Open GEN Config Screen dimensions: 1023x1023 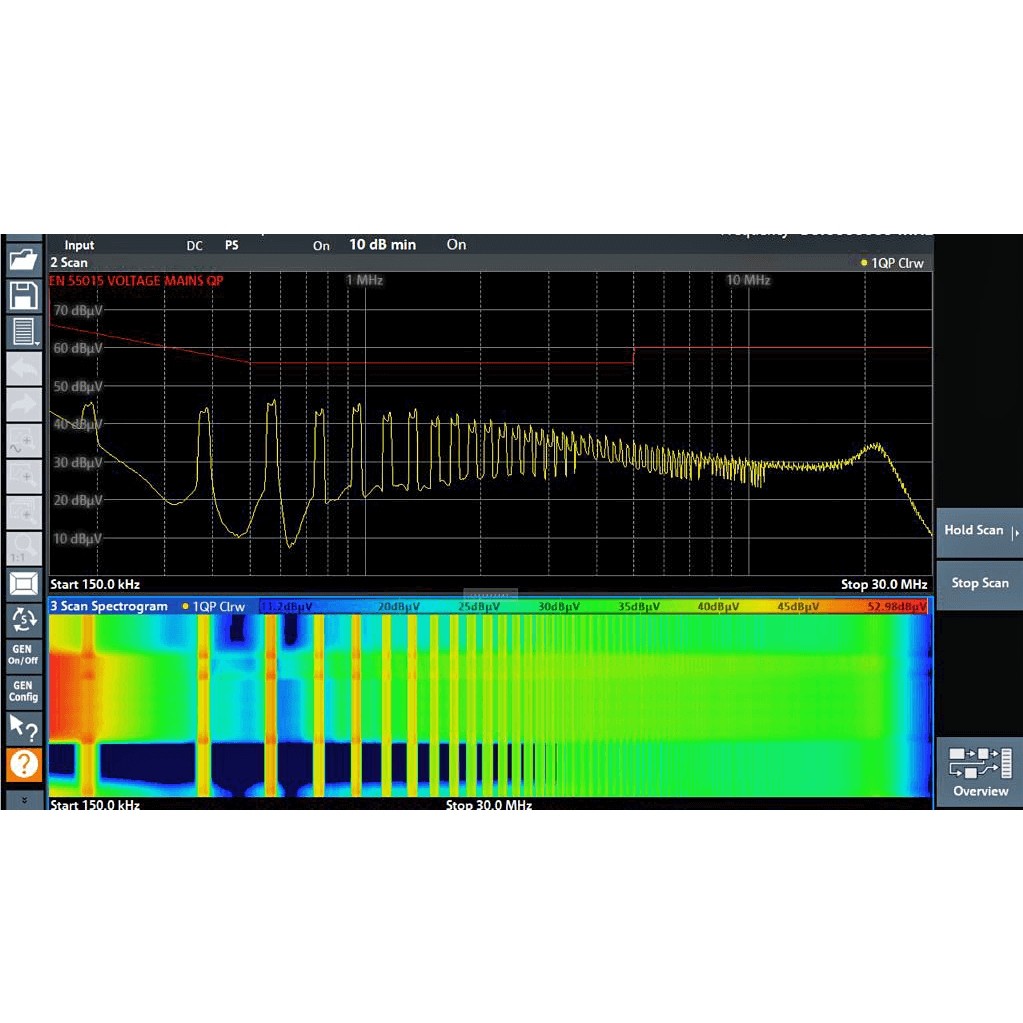pyautogui.click(x=23, y=691)
